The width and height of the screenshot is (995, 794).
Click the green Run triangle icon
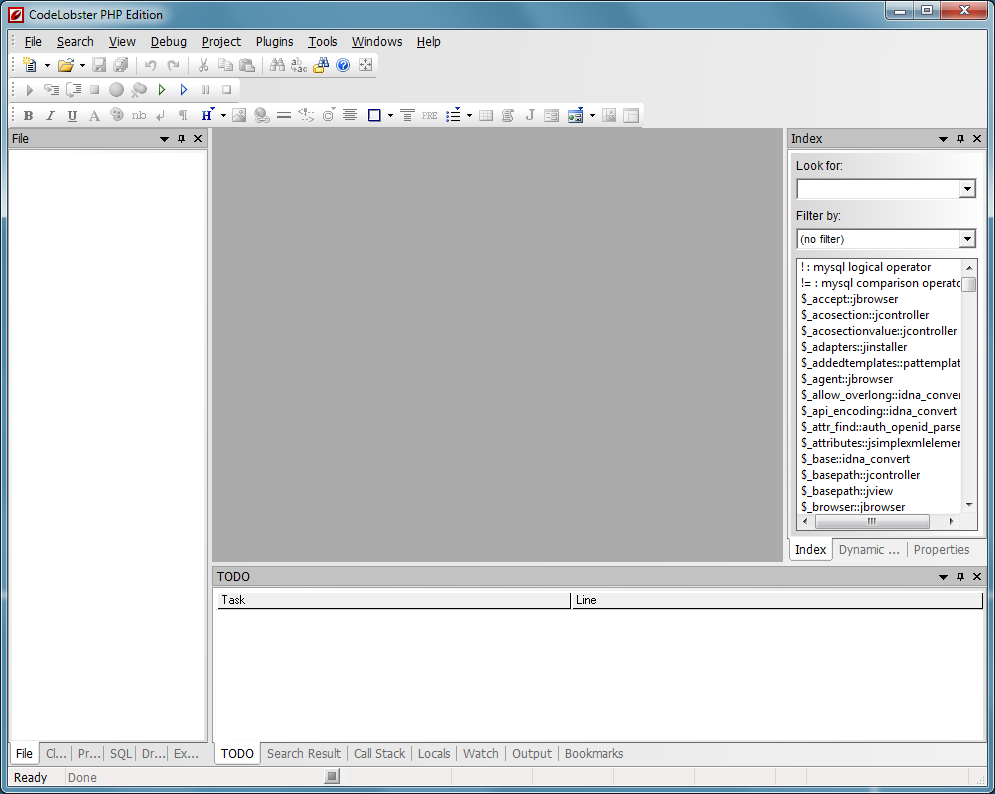[x=162, y=89]
